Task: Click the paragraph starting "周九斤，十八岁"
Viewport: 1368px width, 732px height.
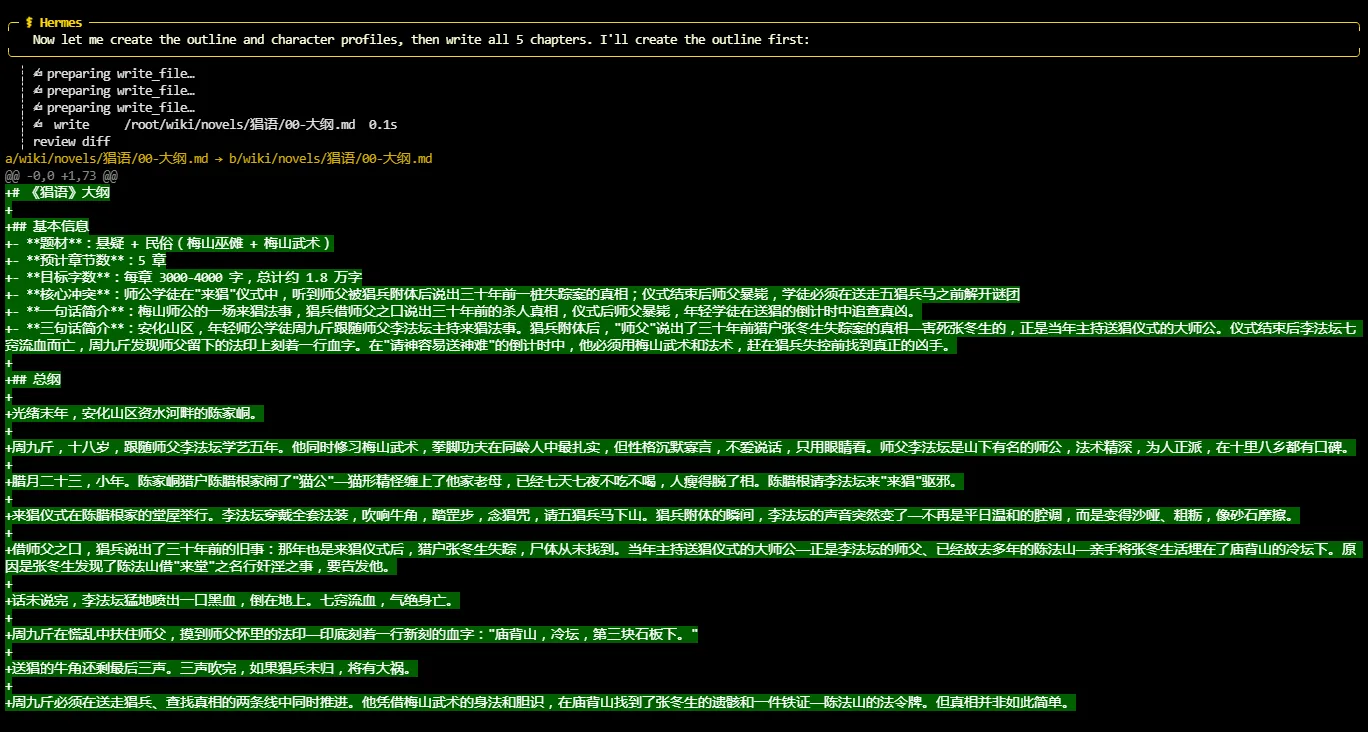Action: pos(681,447)
